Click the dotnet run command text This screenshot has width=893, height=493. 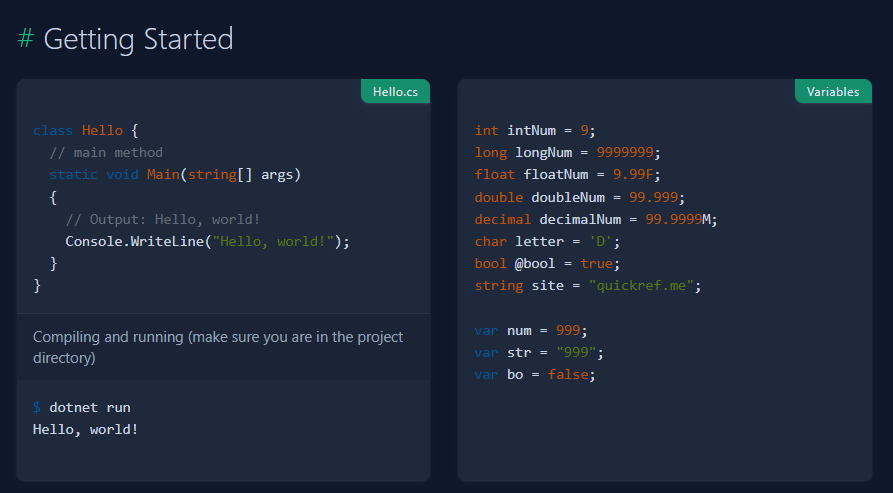tap(90, 408)
